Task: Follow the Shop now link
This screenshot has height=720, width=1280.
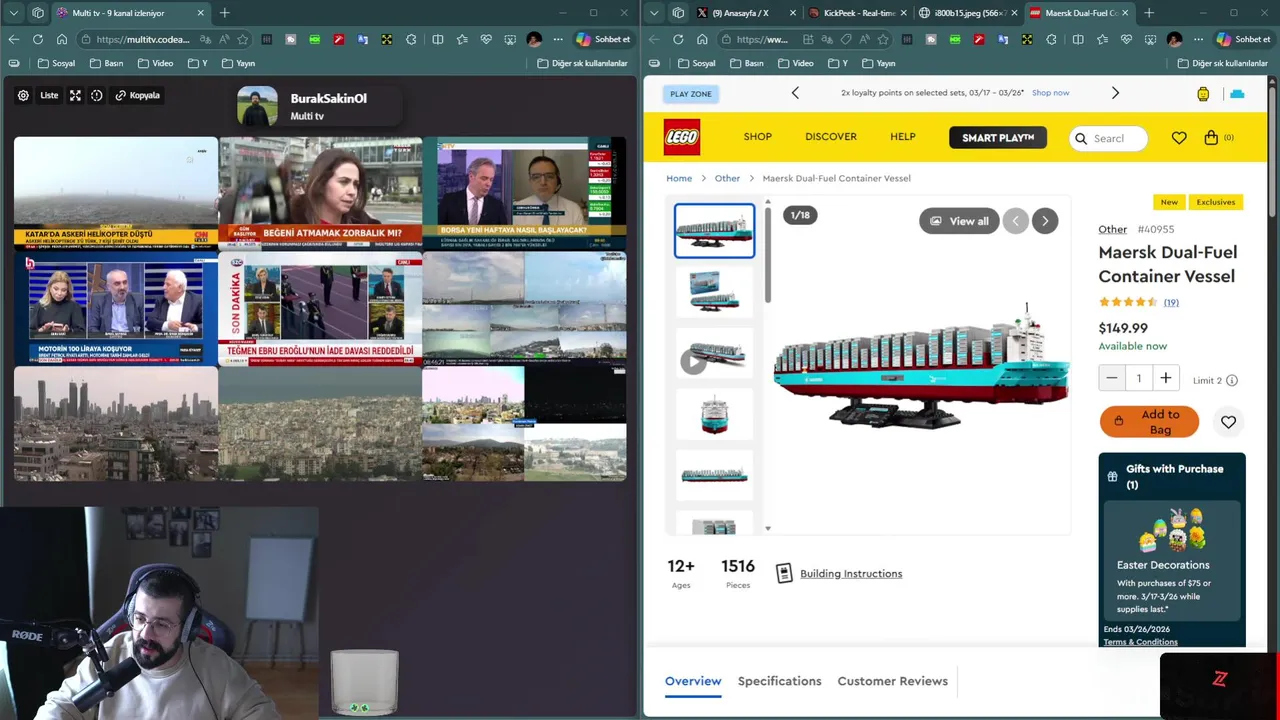Action: pyautogui.click(x=1050, y=93)
